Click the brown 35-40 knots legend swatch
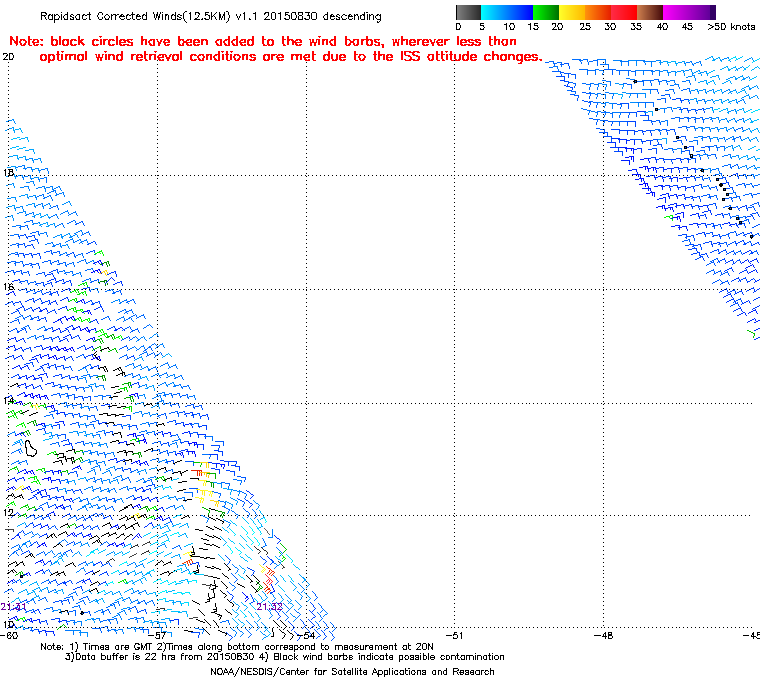The width and height of the screenshot is (760, 688). [650, 12]
